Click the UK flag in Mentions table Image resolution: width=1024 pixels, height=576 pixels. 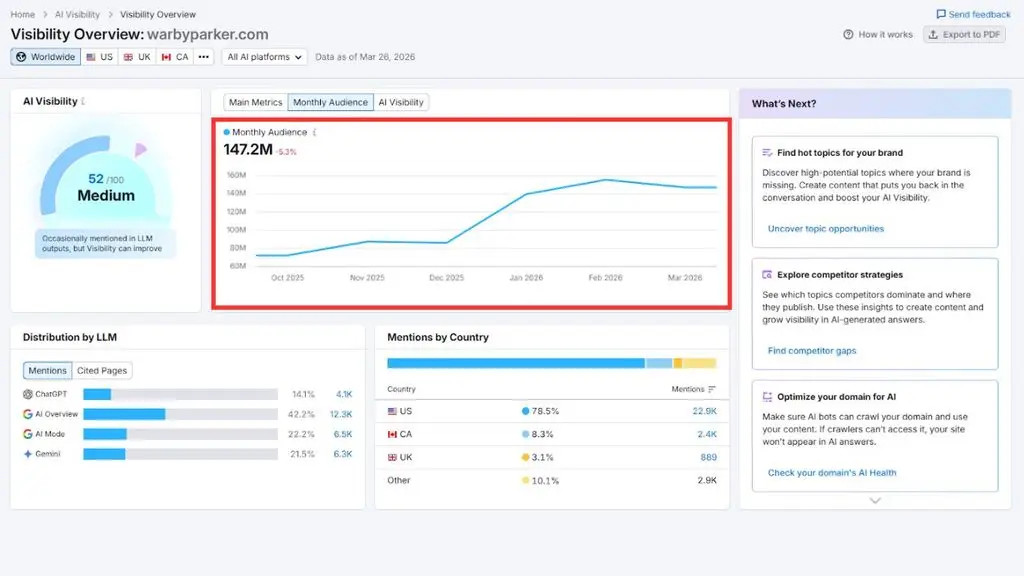click(x=392, y=457)
